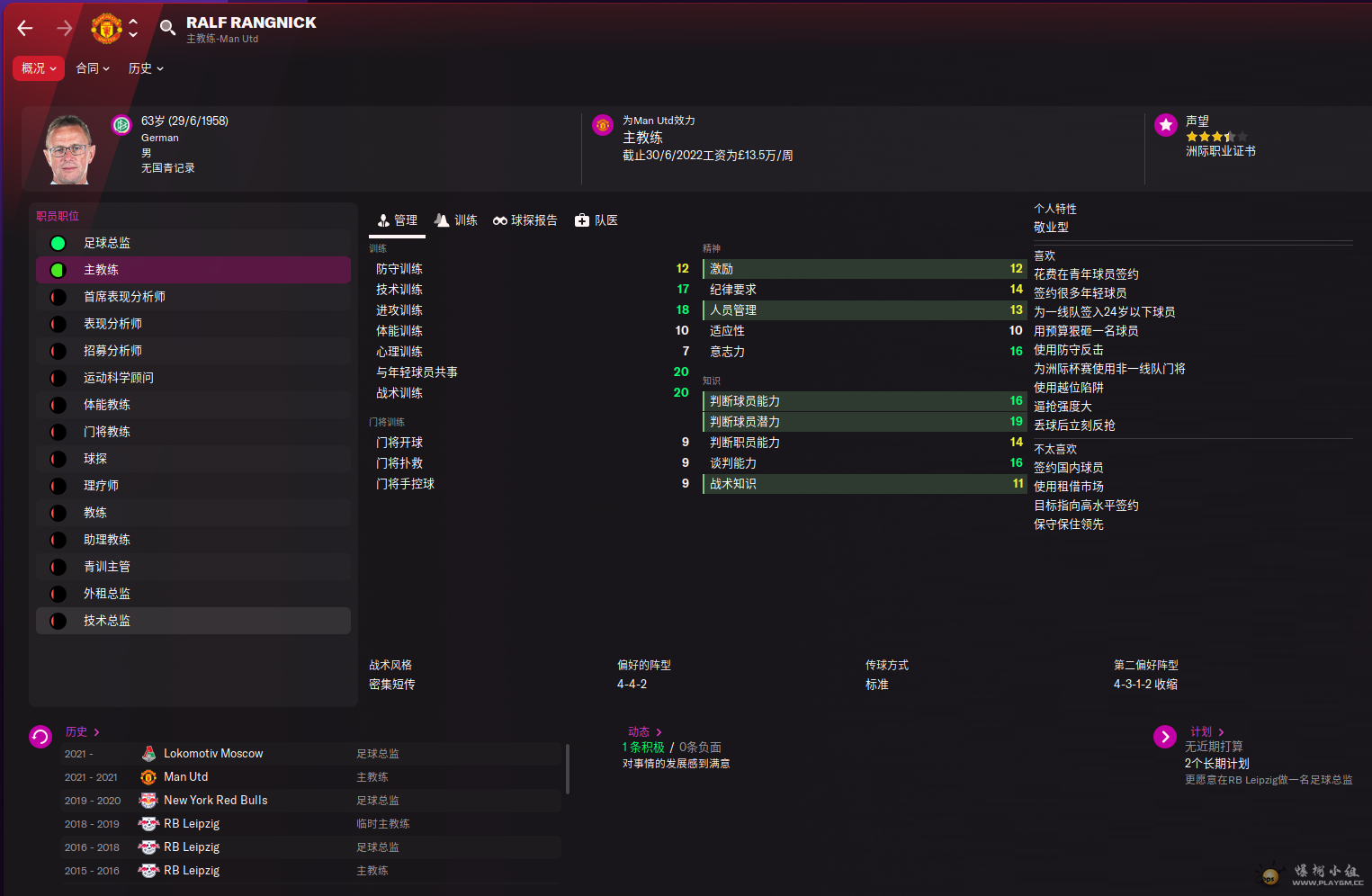Go back with the left arrow
1372x896 pixels.
click(25, 29)
